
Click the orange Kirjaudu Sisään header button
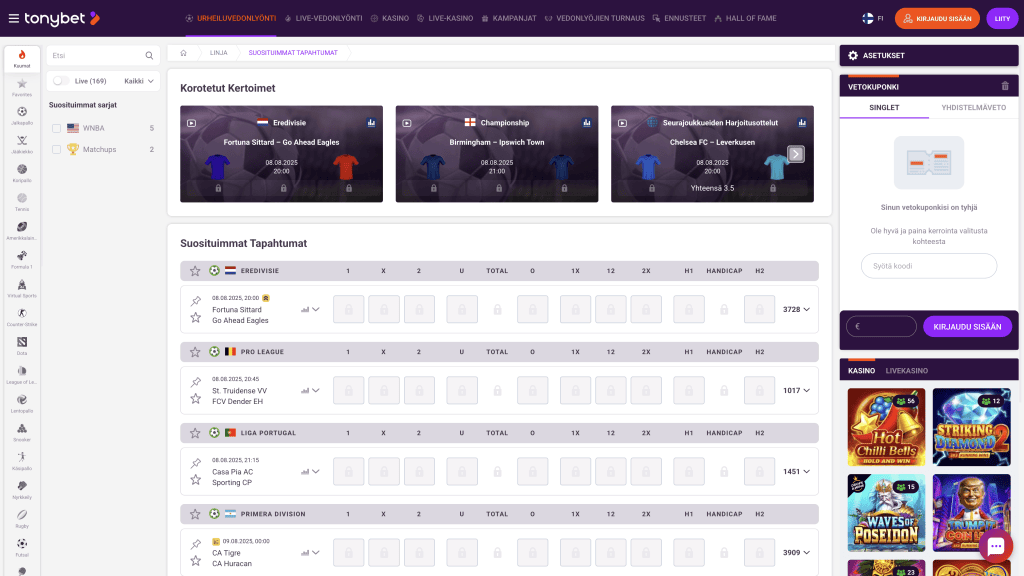tap(936, 18)
